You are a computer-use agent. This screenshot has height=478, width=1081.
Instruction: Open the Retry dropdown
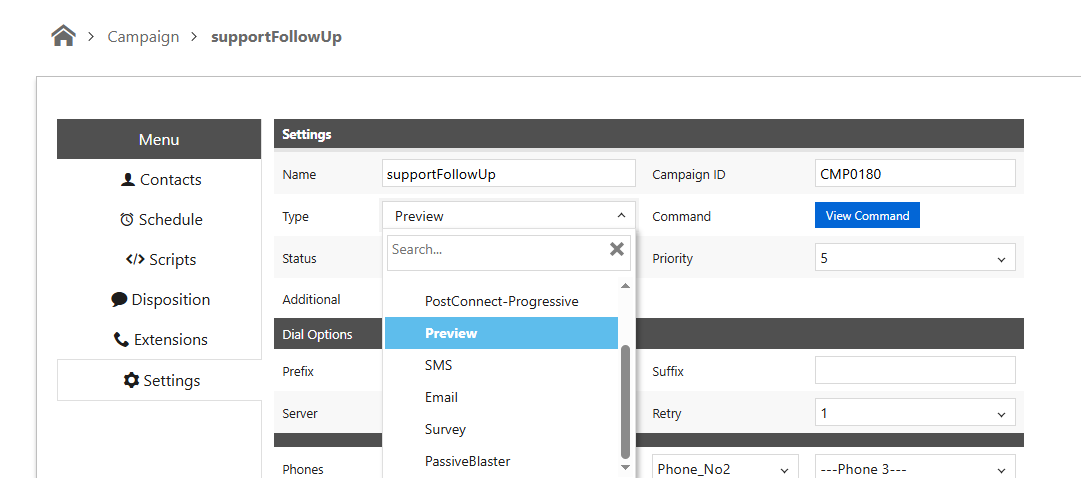(914, 413)
